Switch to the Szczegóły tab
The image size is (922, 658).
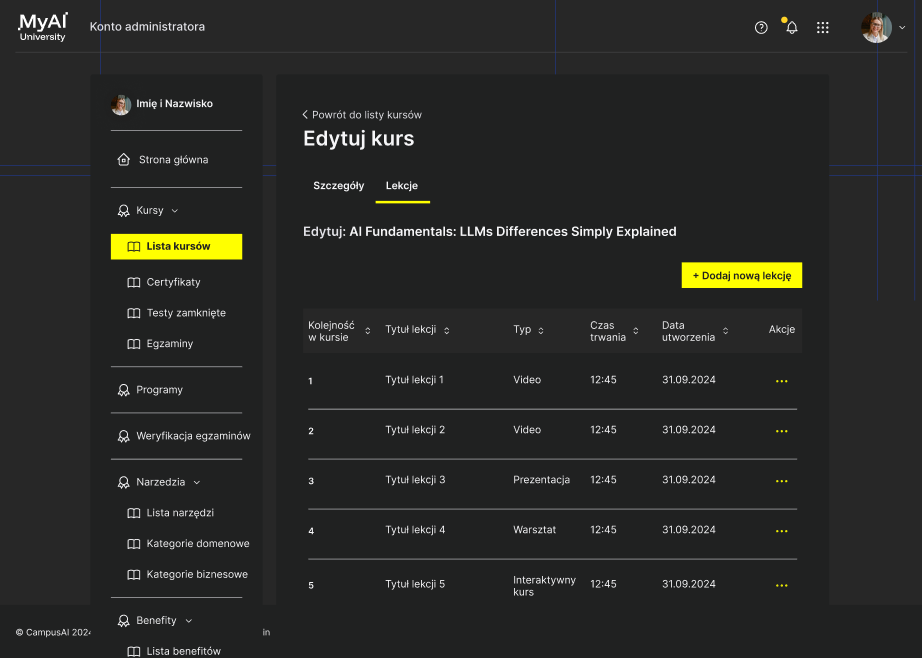pos(339,186)
